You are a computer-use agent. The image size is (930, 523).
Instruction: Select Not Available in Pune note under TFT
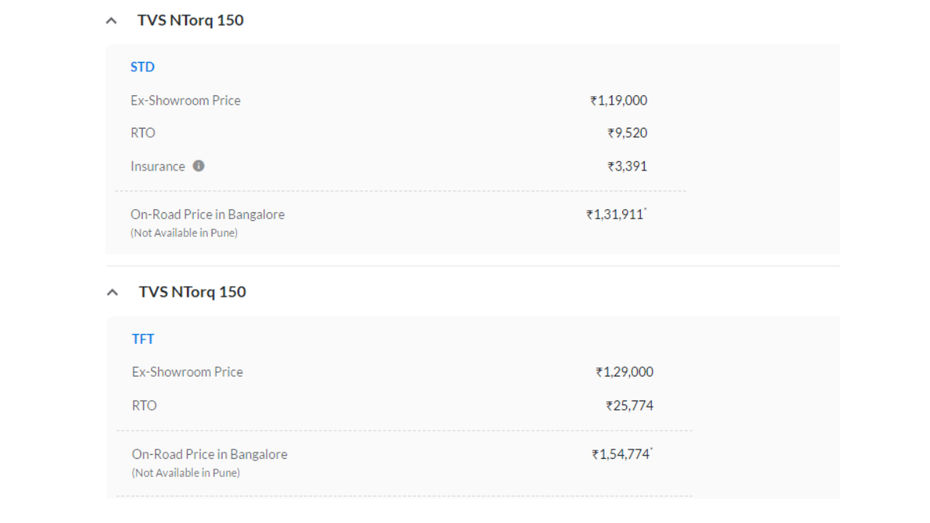(186, 473)
